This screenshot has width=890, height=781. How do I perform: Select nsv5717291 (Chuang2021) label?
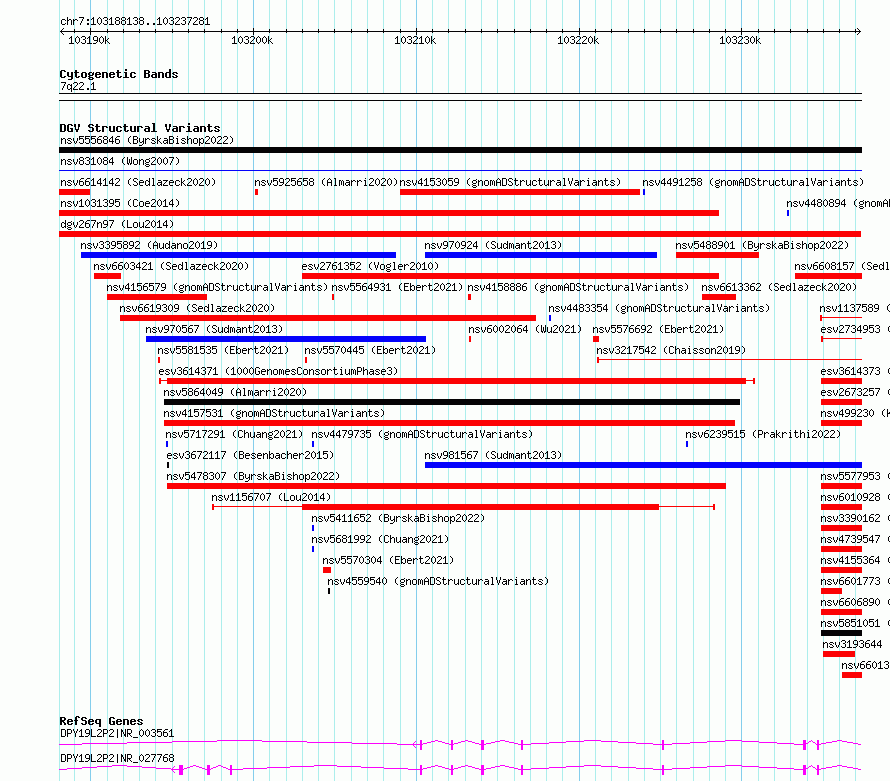pos(234,434)
